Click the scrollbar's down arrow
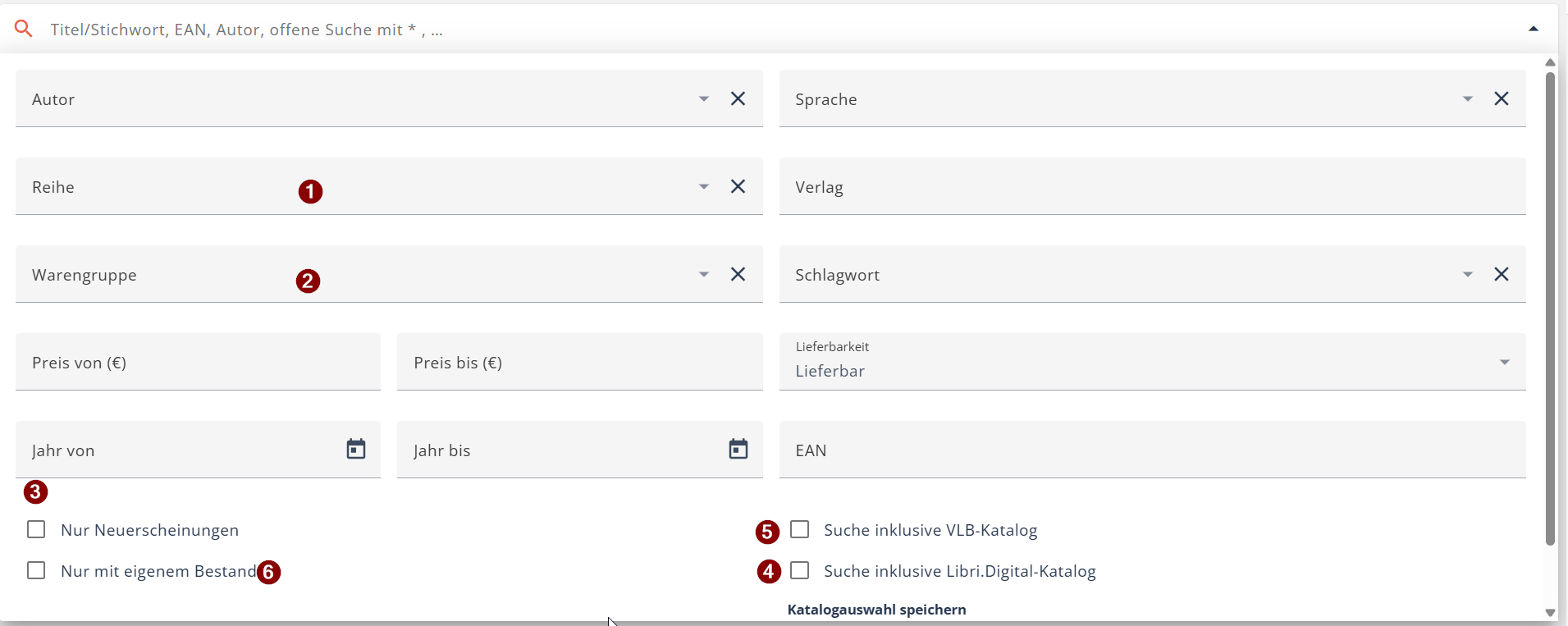Viewport: 1568px width, 626px height. click(x=1550, y=613)
